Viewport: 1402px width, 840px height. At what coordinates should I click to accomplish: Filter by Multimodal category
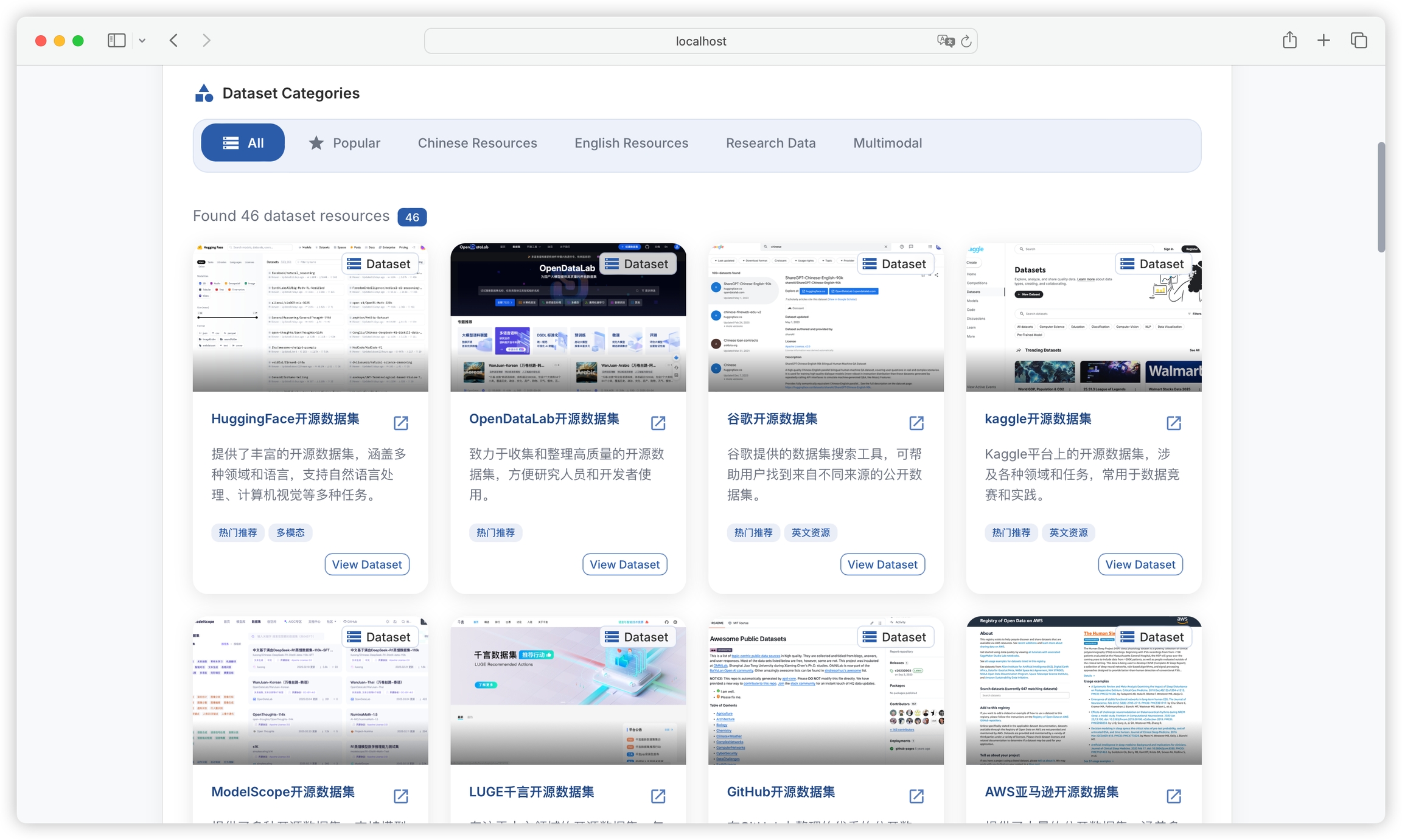(x=887, y=143)
